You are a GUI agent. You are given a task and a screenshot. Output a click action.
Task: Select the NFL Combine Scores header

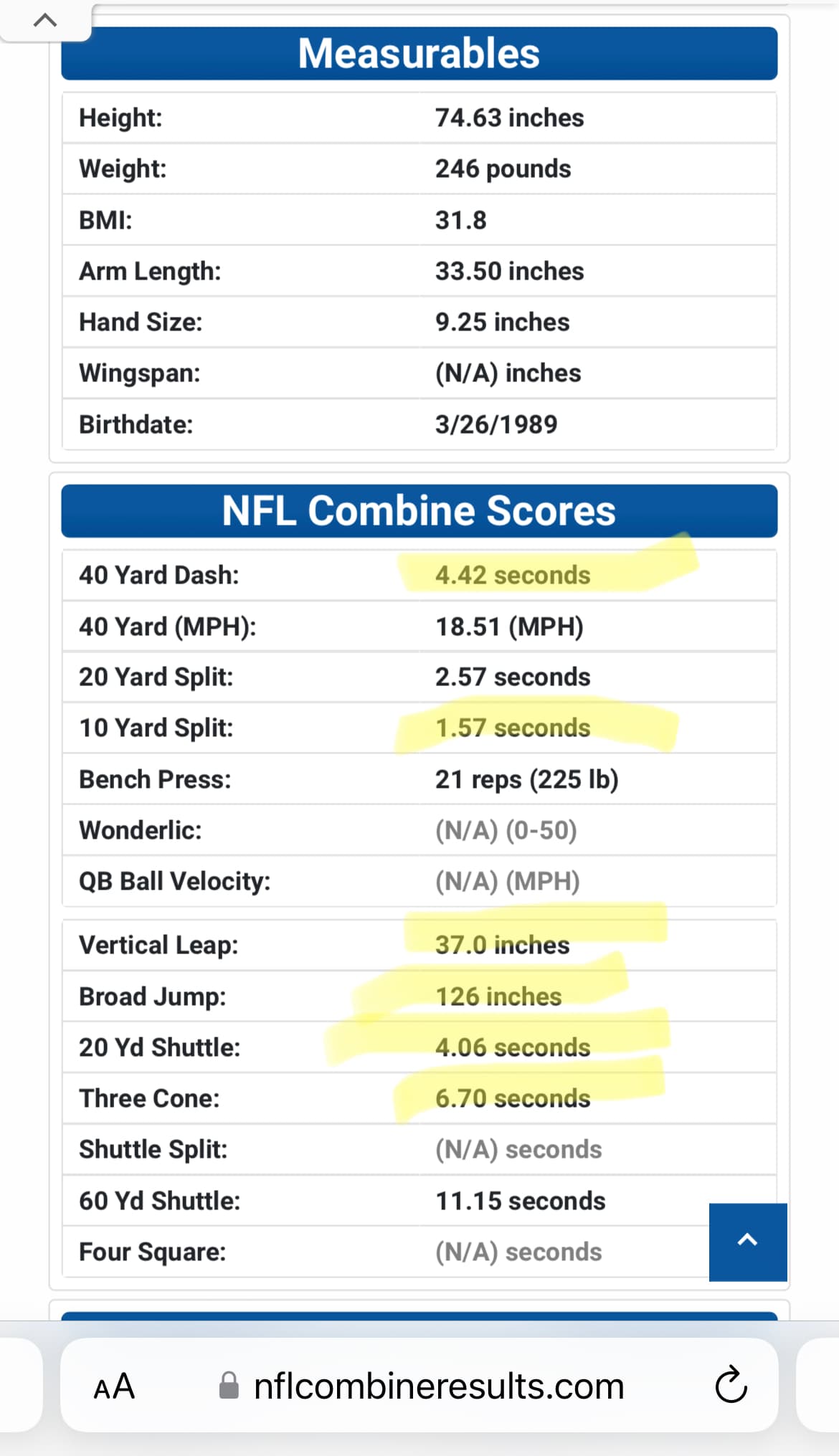tap(419, 511)
